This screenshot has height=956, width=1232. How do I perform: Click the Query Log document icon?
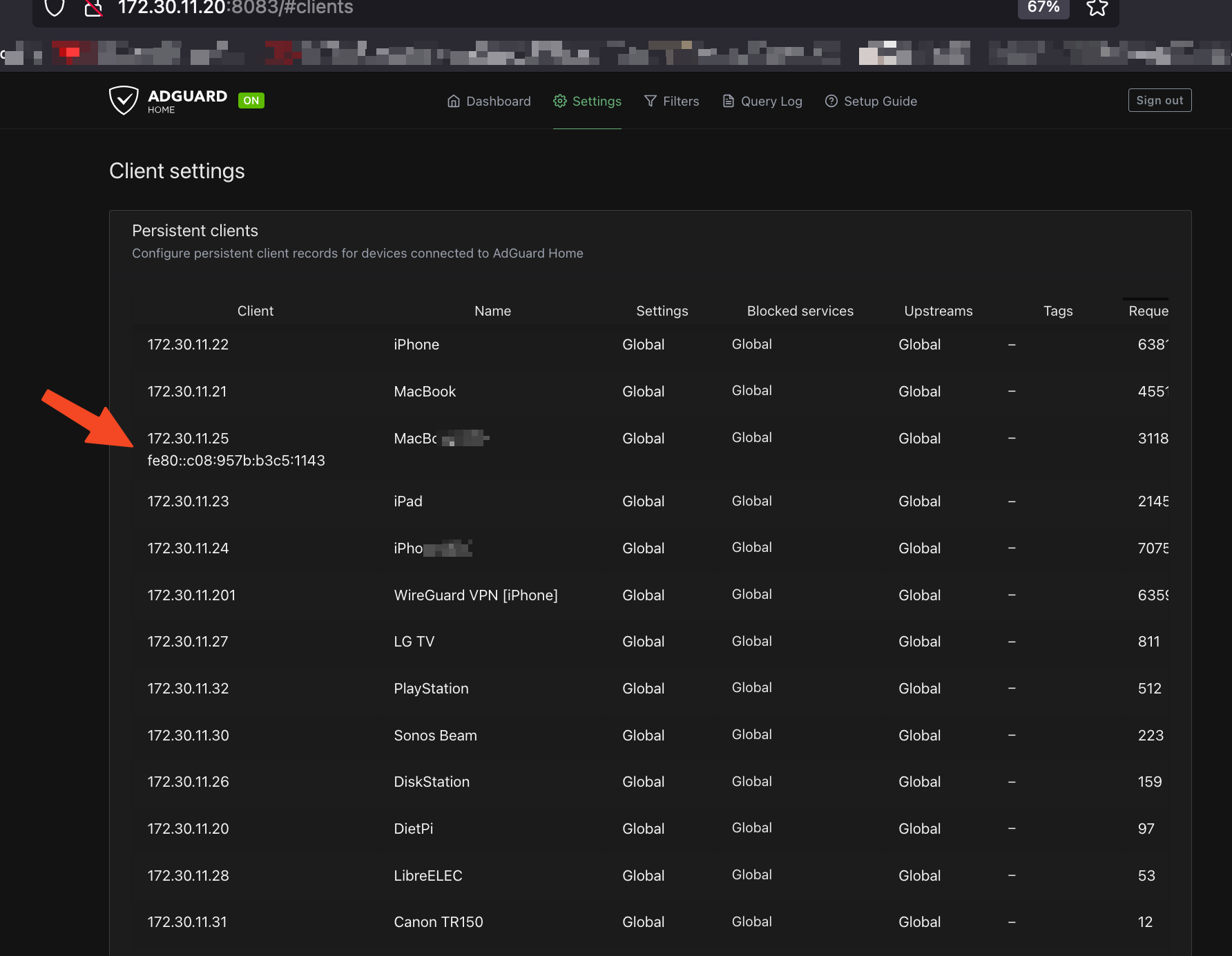coord(728,102)
